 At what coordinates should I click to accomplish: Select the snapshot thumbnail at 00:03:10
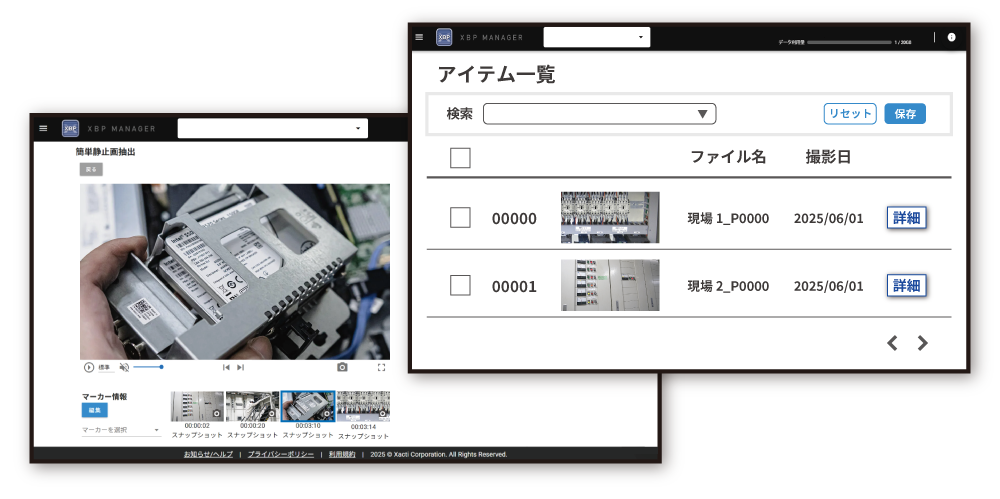click(307, 407)
